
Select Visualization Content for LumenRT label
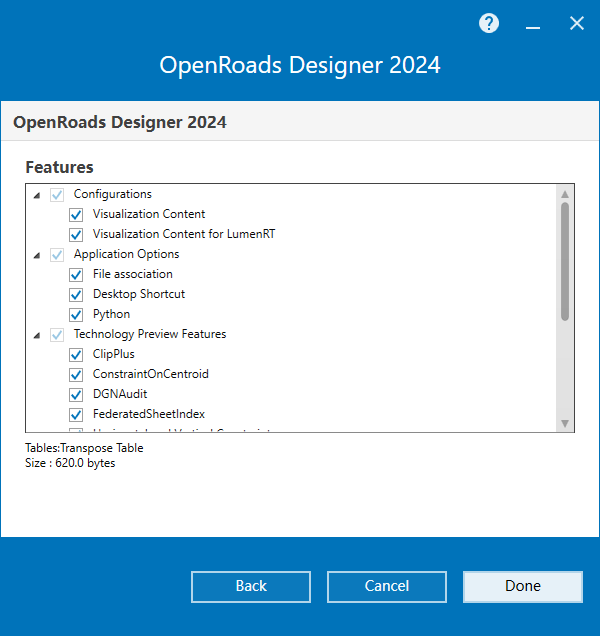184,234
